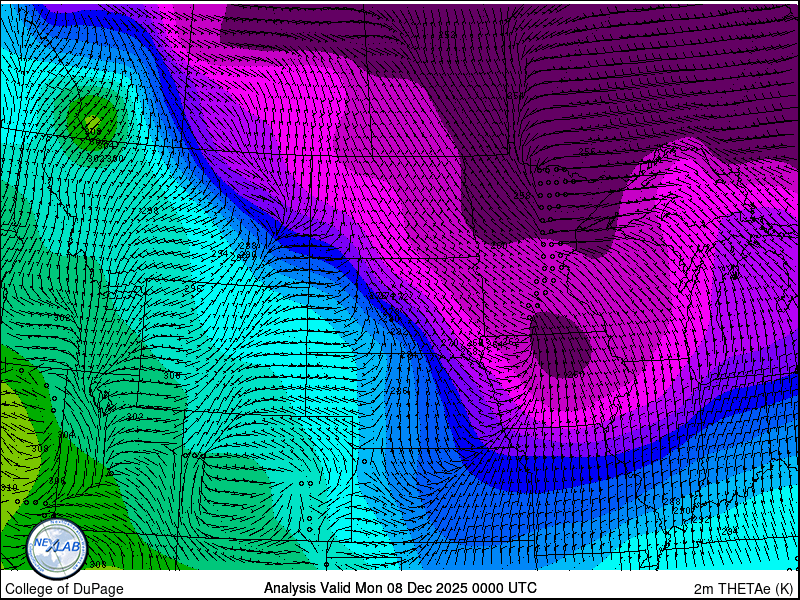Click the NEXLAB circular logo

(57, 549)
